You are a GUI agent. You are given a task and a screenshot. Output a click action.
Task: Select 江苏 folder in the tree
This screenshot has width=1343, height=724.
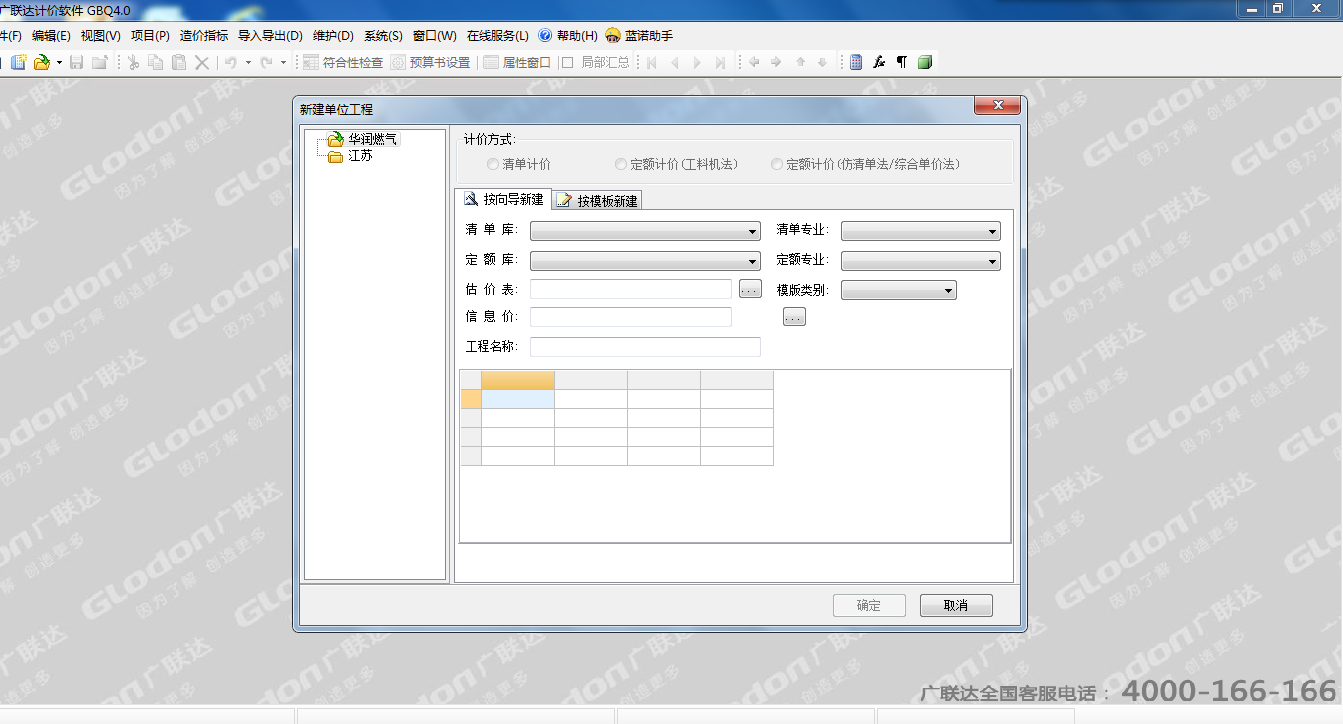point(359,156)
